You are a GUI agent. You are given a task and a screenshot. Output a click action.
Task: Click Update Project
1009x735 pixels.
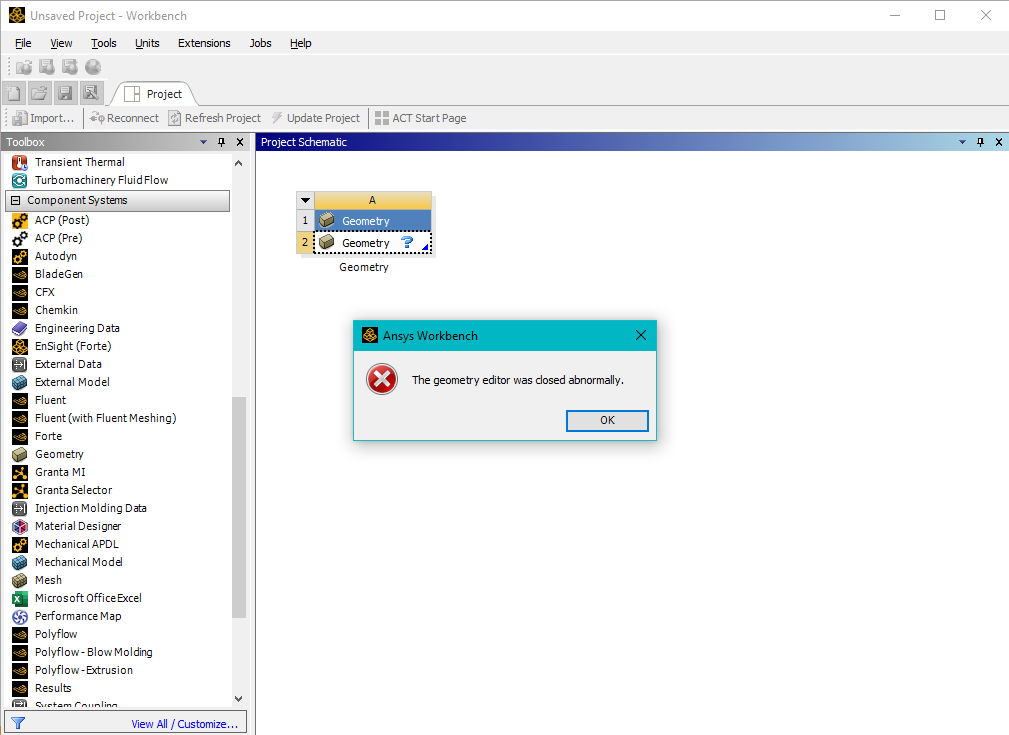[316, 118]
